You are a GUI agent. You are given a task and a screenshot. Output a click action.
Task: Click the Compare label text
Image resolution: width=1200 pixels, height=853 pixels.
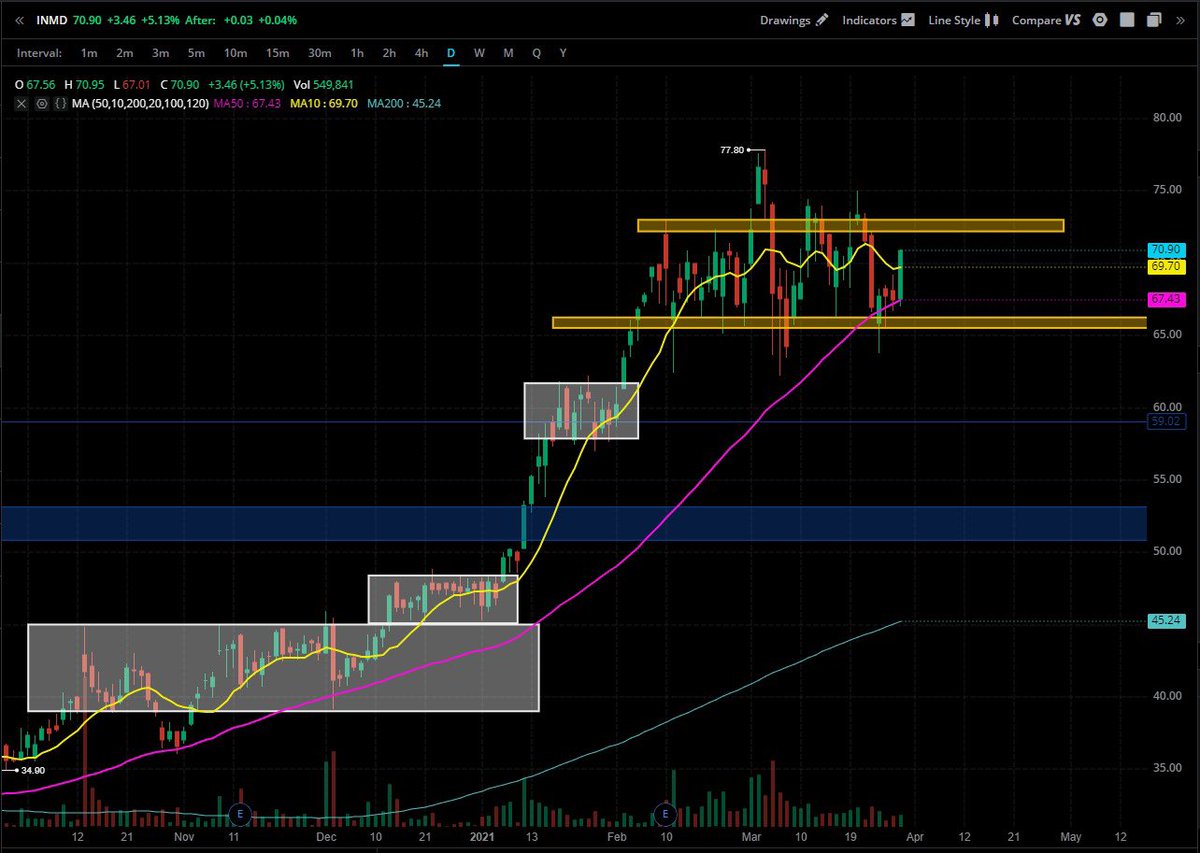point(1036,19)
